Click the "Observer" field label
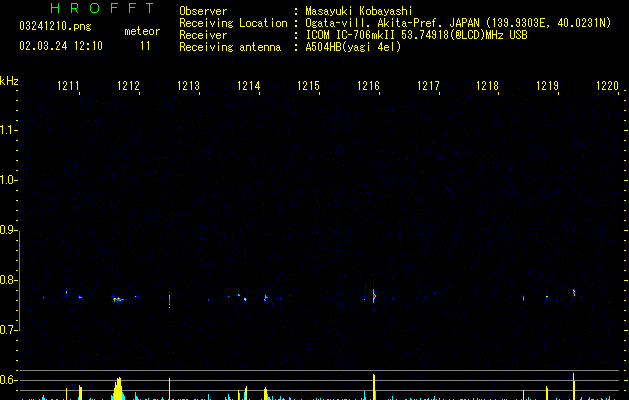This screenshot has width=629, height=400. tap(203, 11)
